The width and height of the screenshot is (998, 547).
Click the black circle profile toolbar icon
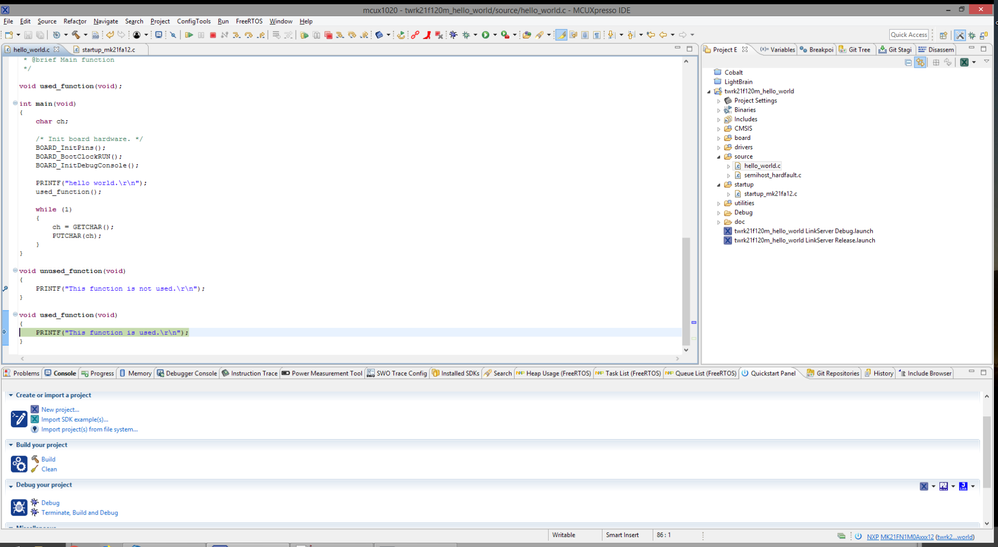136,35
